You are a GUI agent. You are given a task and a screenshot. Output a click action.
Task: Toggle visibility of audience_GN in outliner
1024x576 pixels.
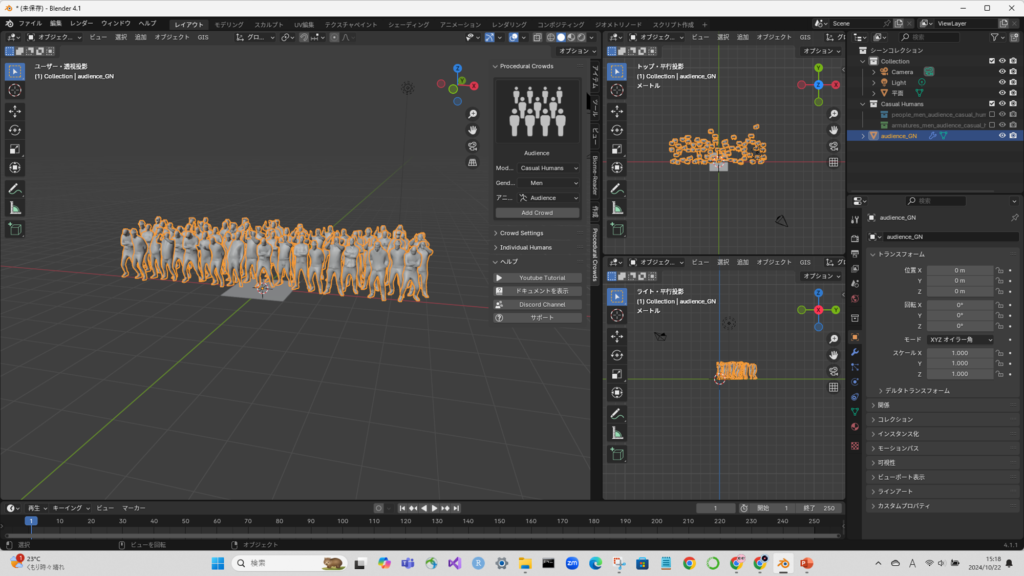tap(1002, 135)
